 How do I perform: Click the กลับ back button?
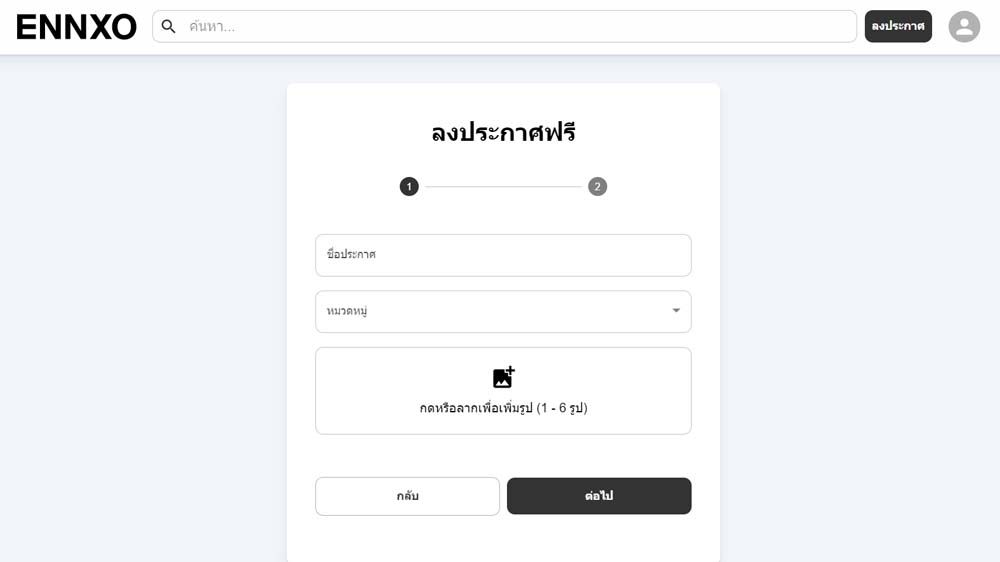click(x=408, y=496)
